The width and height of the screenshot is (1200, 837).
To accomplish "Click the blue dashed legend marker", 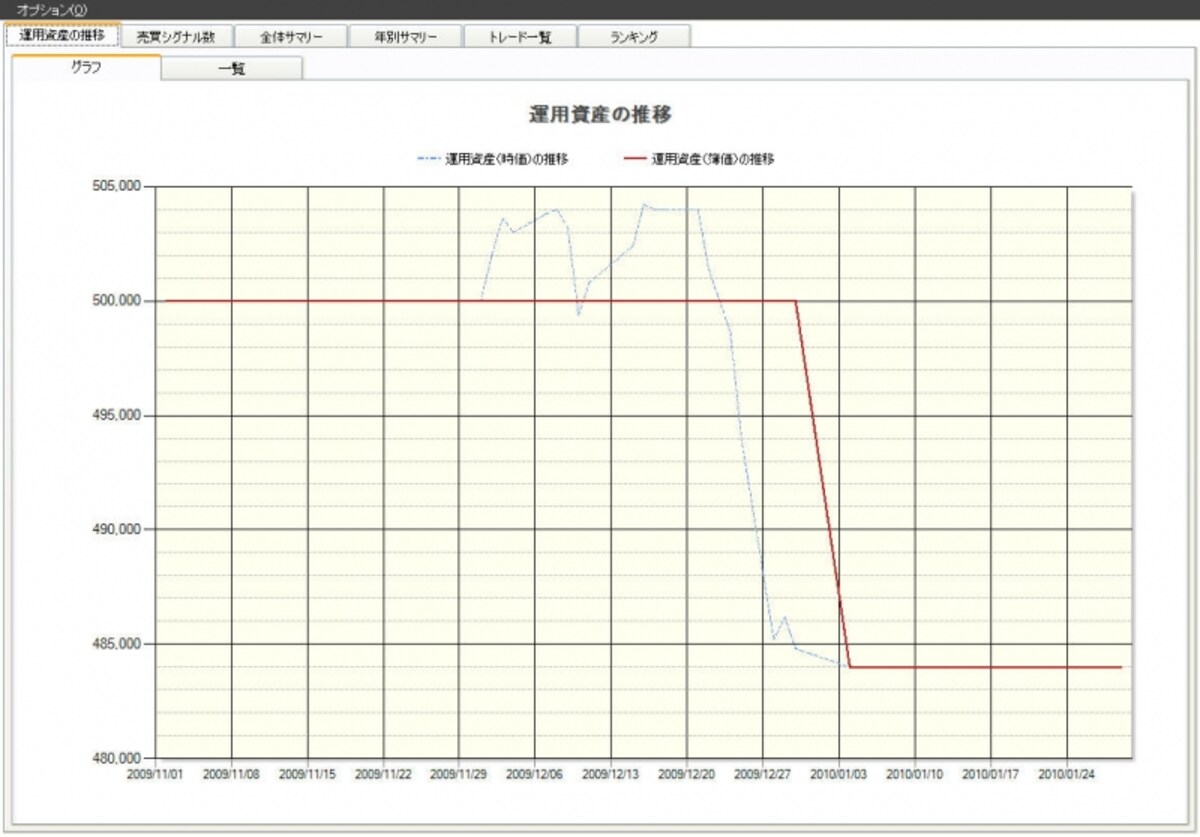I will pyautogui.click(x=428, y=158).
